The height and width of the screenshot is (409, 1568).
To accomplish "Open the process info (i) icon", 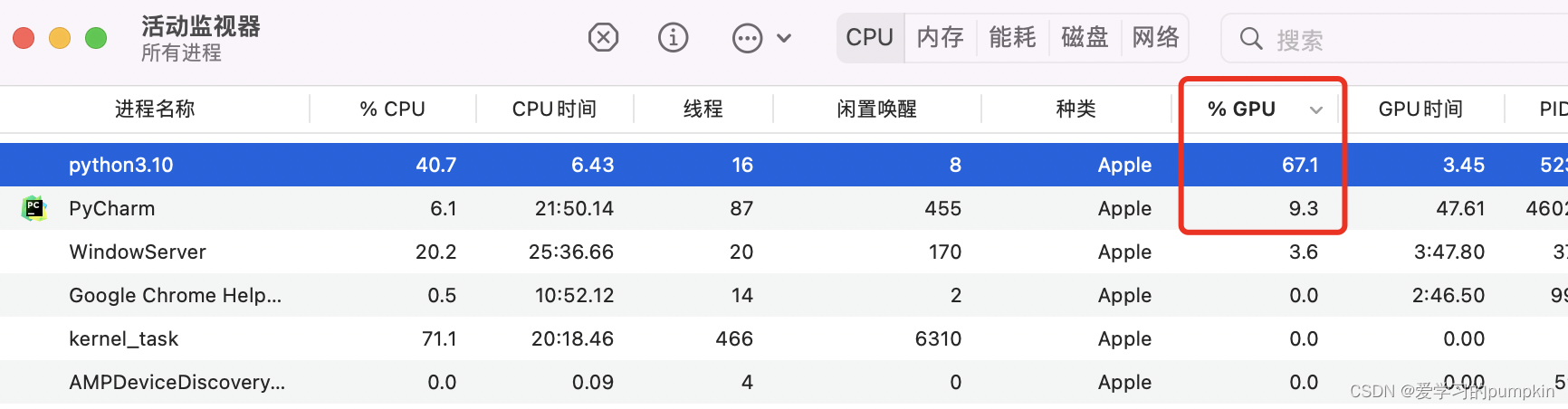I will click(x=673, y=38).
